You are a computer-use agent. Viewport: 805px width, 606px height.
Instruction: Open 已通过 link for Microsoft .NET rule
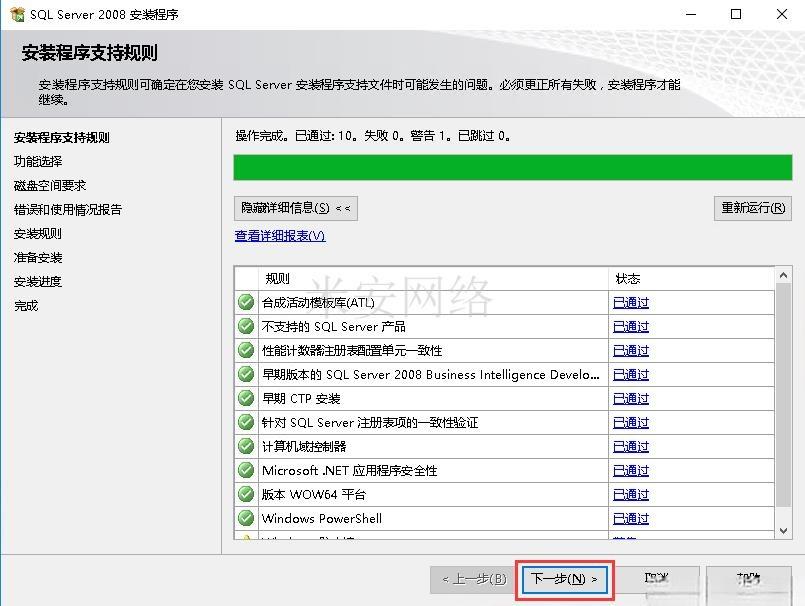631,470
